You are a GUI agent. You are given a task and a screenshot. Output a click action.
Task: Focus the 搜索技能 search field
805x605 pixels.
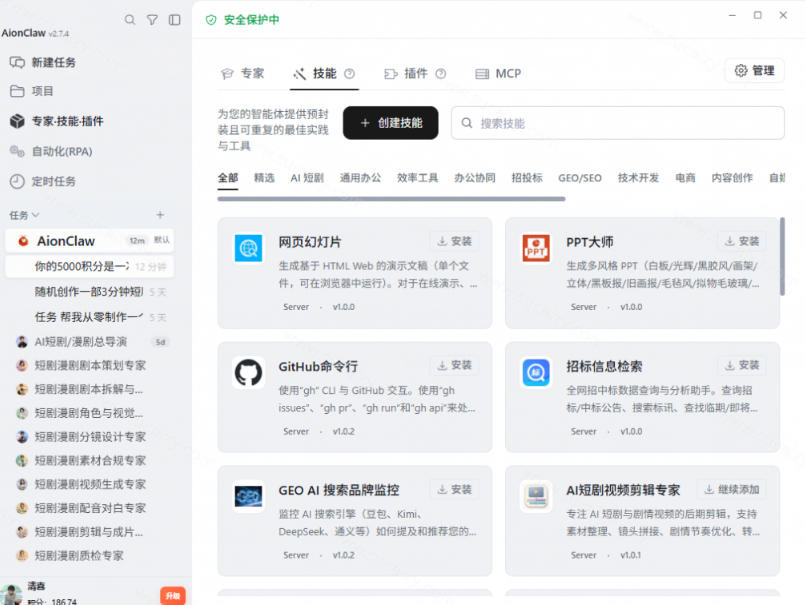point(618,123)
